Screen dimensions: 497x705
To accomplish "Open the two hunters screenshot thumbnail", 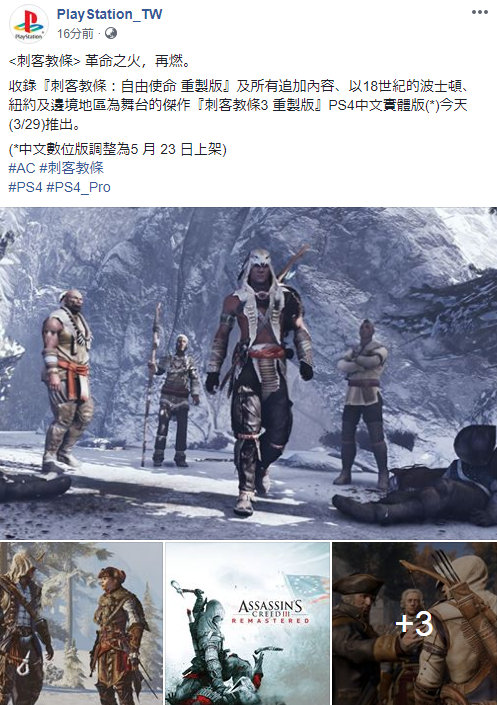I will (81, 624).
